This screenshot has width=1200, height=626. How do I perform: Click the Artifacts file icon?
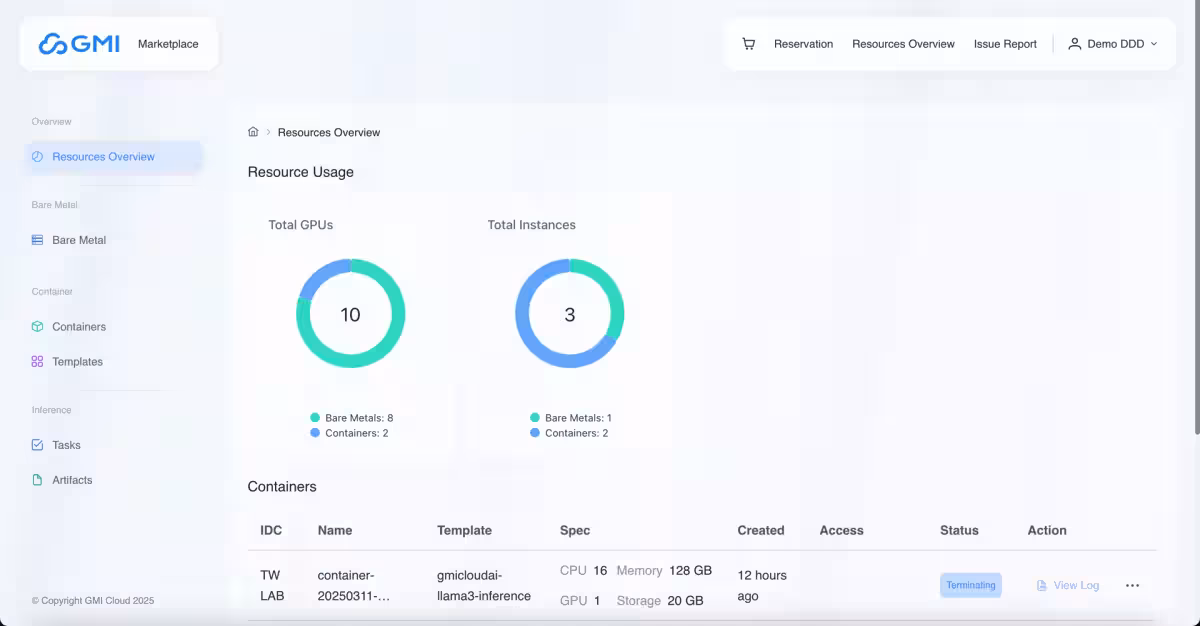(37, 480)
